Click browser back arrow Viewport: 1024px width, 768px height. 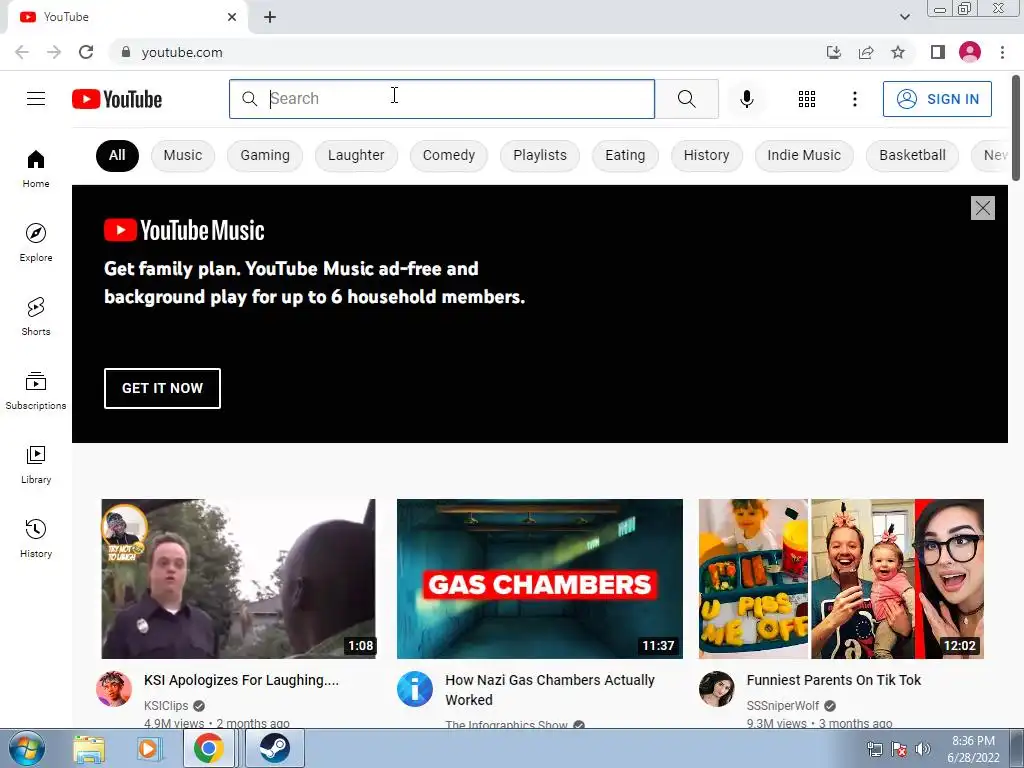tap(22, 52)
